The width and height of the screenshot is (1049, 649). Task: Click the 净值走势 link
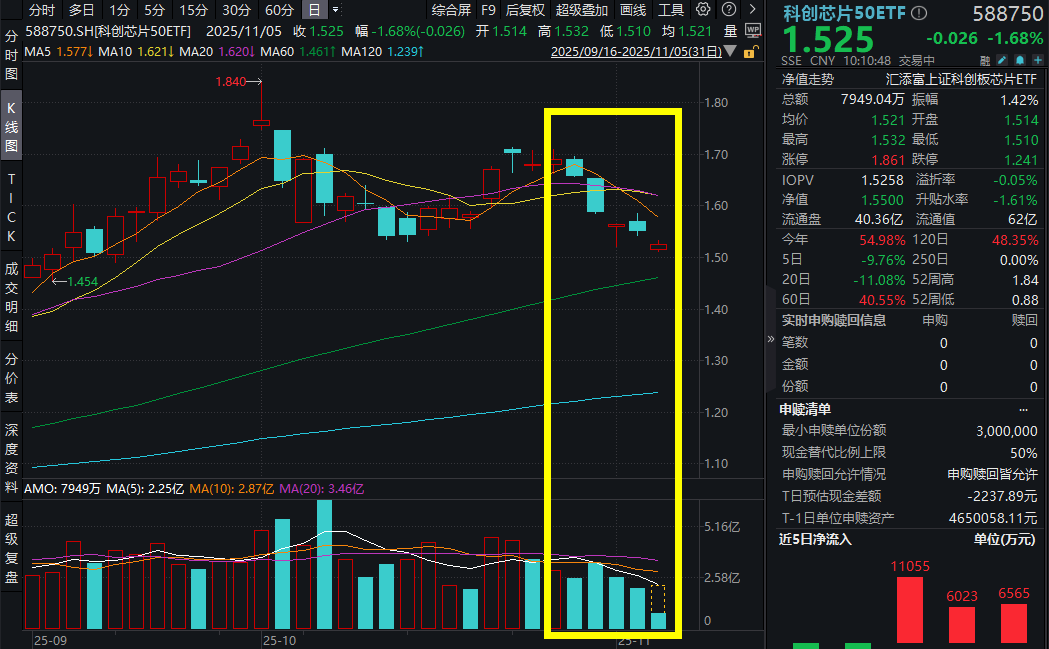[x=808, y=78]
